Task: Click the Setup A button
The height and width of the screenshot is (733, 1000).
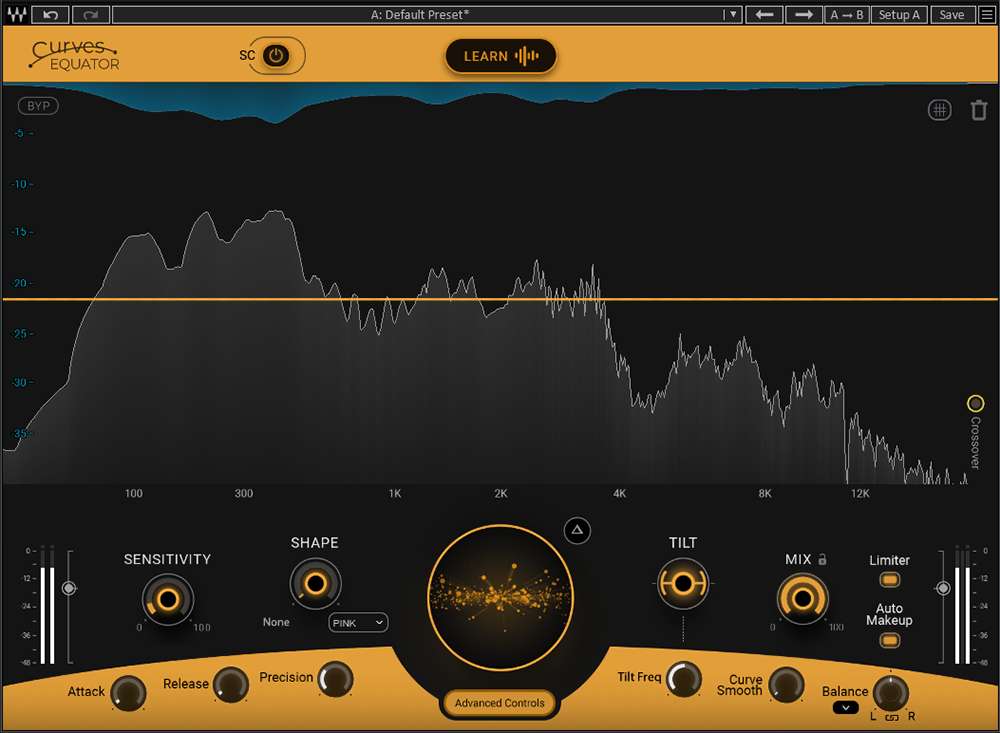Action: 900,15
